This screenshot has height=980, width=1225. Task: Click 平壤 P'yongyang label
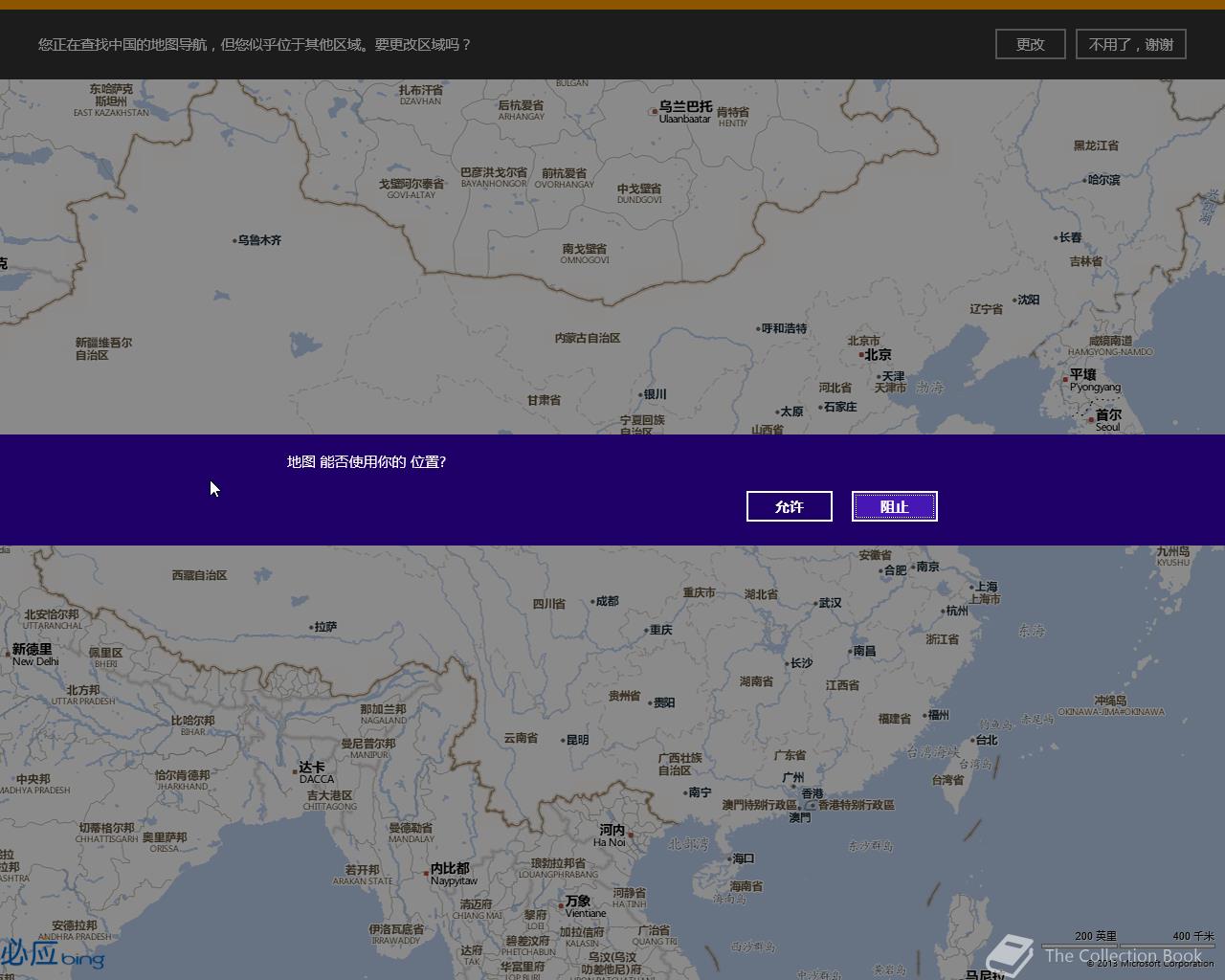tap(1094, 380)
